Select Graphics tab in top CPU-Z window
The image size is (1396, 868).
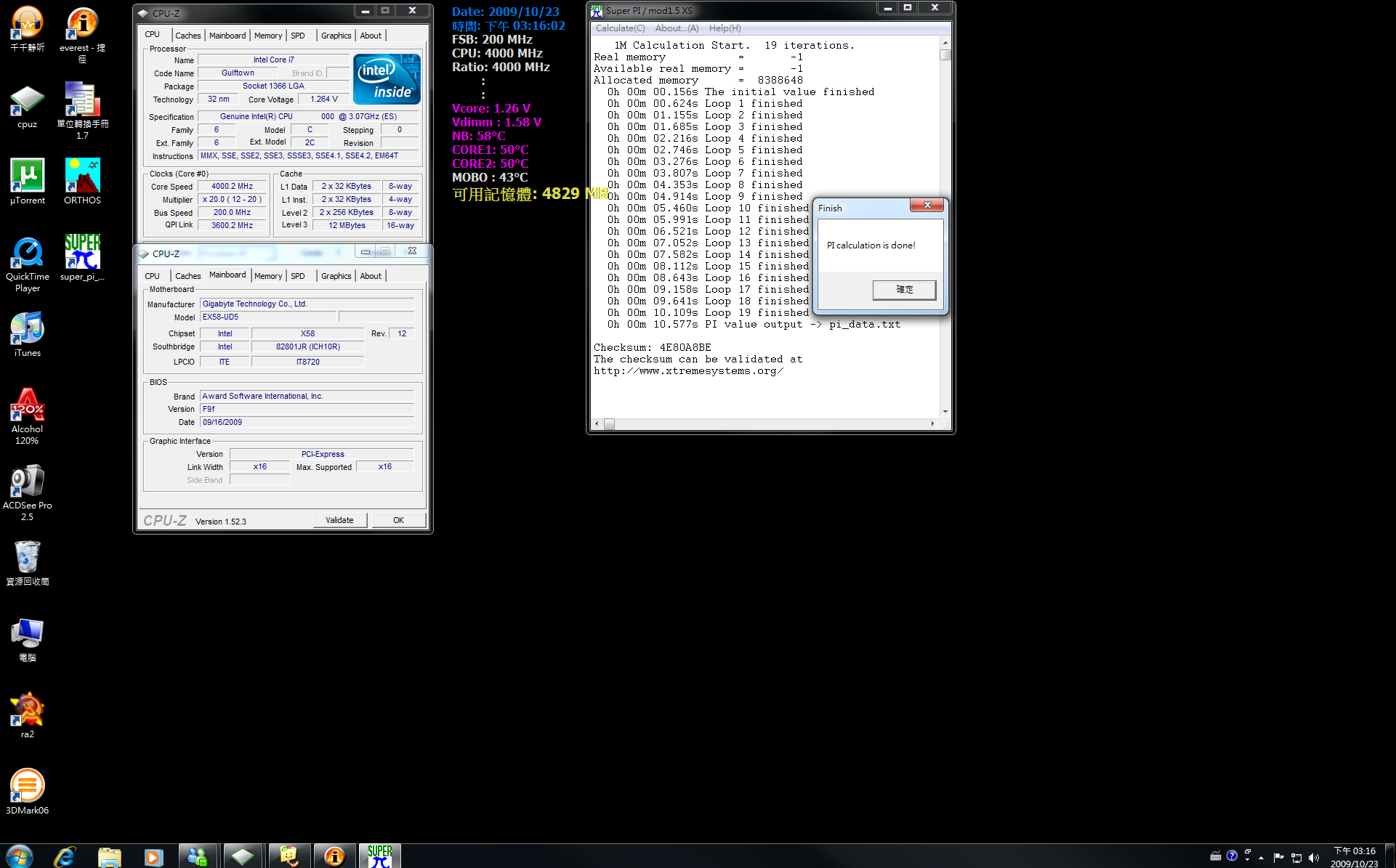click(x=336, y=36)
